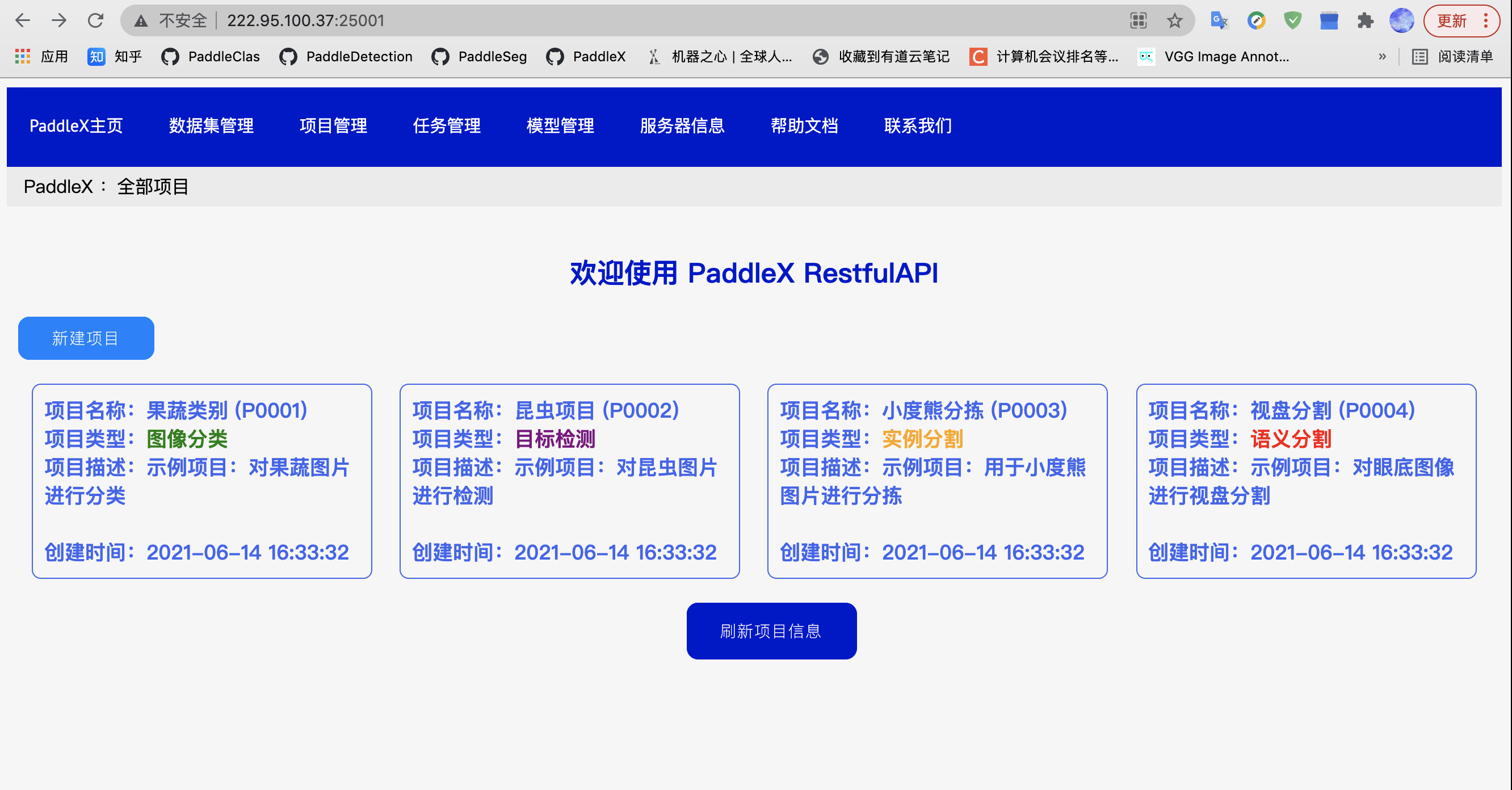Open the Google Translate extension icon
Viewport: 1512px width, 790px height.
click(1219, 21)
